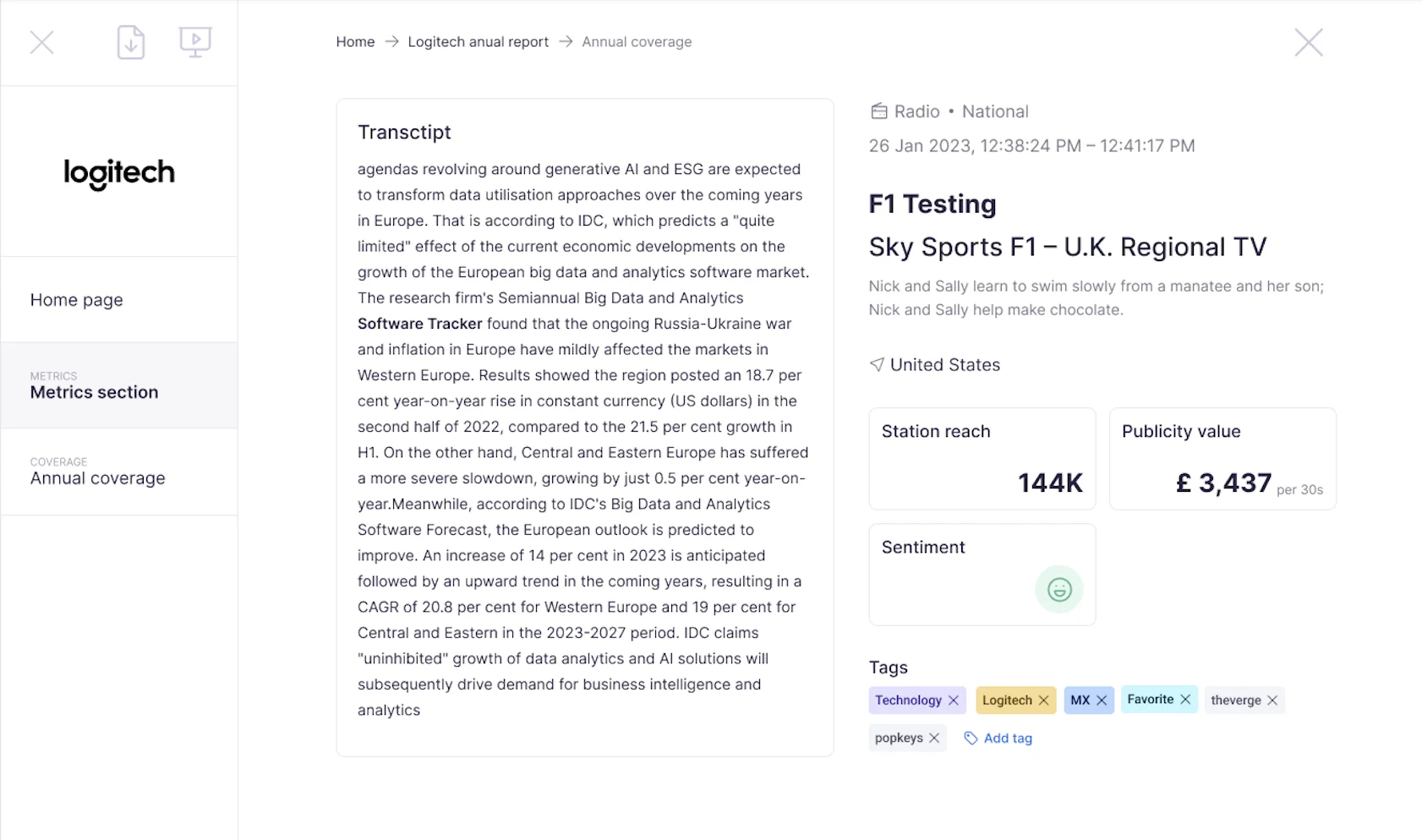This screenshot has height=840, width=1422.
Task: Remove the Technology tag
Action: [954, 701]
